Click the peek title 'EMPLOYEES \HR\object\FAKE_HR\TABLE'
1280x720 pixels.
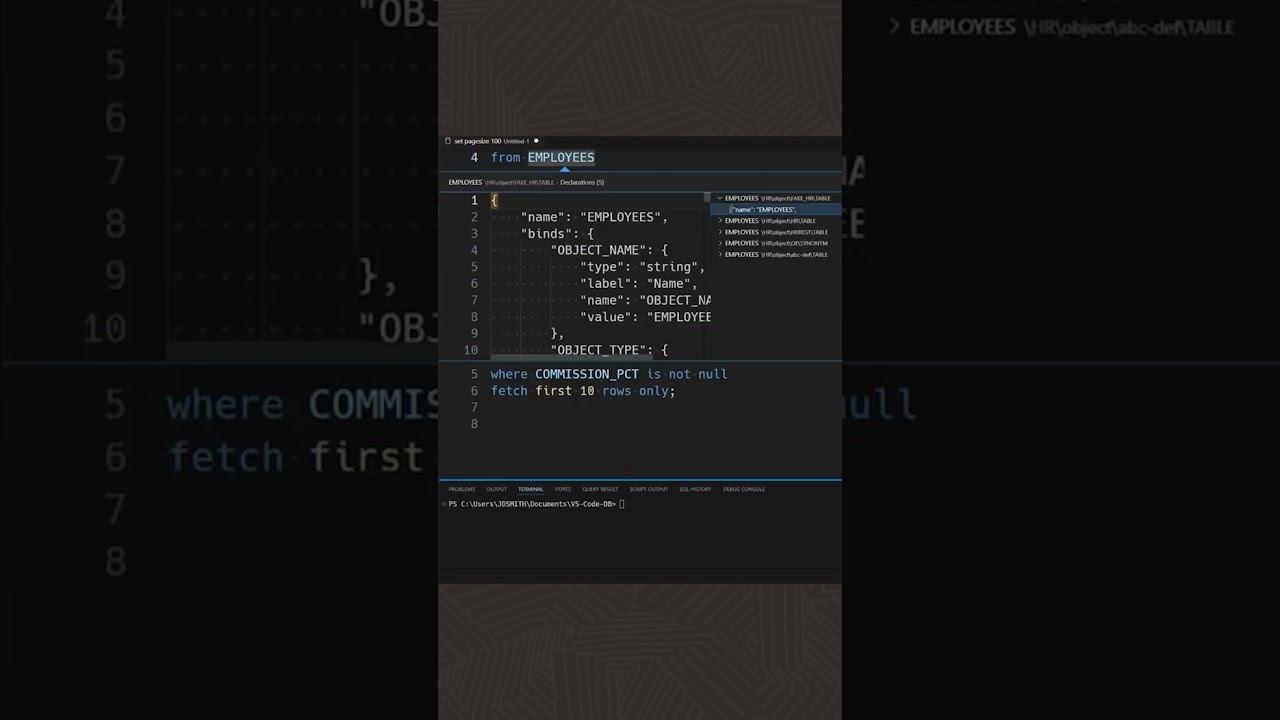click(501, 182)
